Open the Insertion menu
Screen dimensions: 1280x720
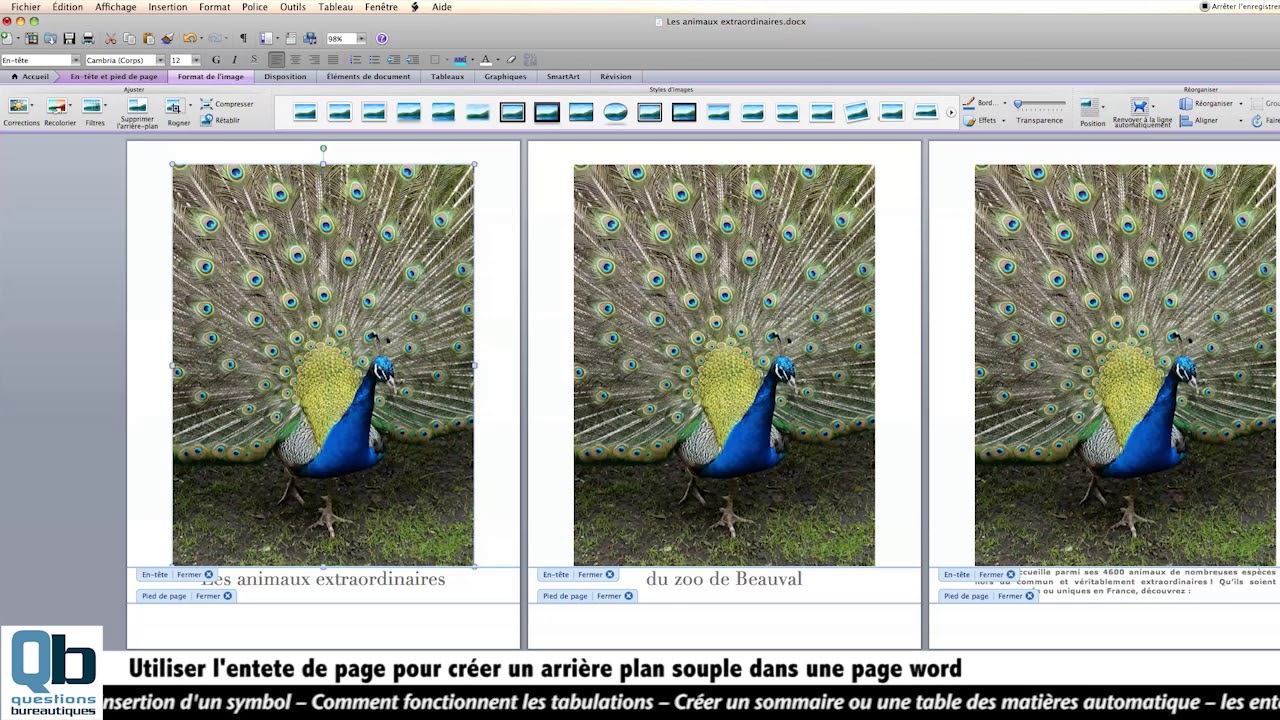pyautogui.click(x=167, y=7)
